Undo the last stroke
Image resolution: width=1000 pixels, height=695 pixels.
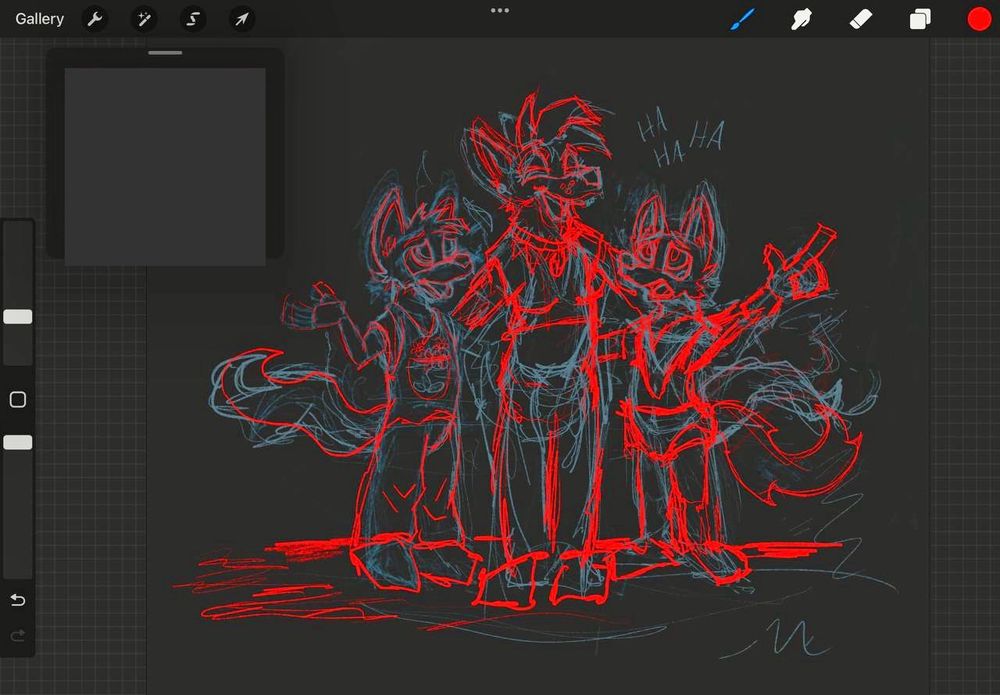18,600
